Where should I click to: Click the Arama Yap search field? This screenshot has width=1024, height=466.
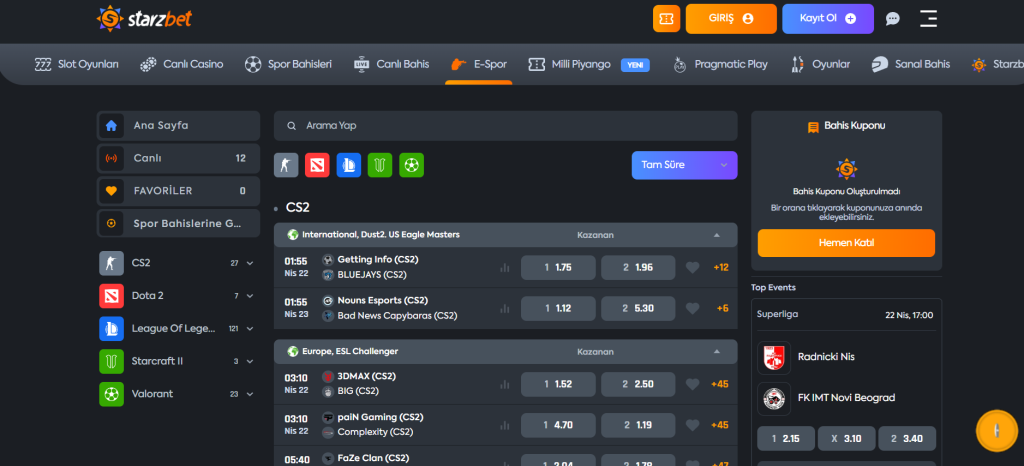[x=505, y=126]
